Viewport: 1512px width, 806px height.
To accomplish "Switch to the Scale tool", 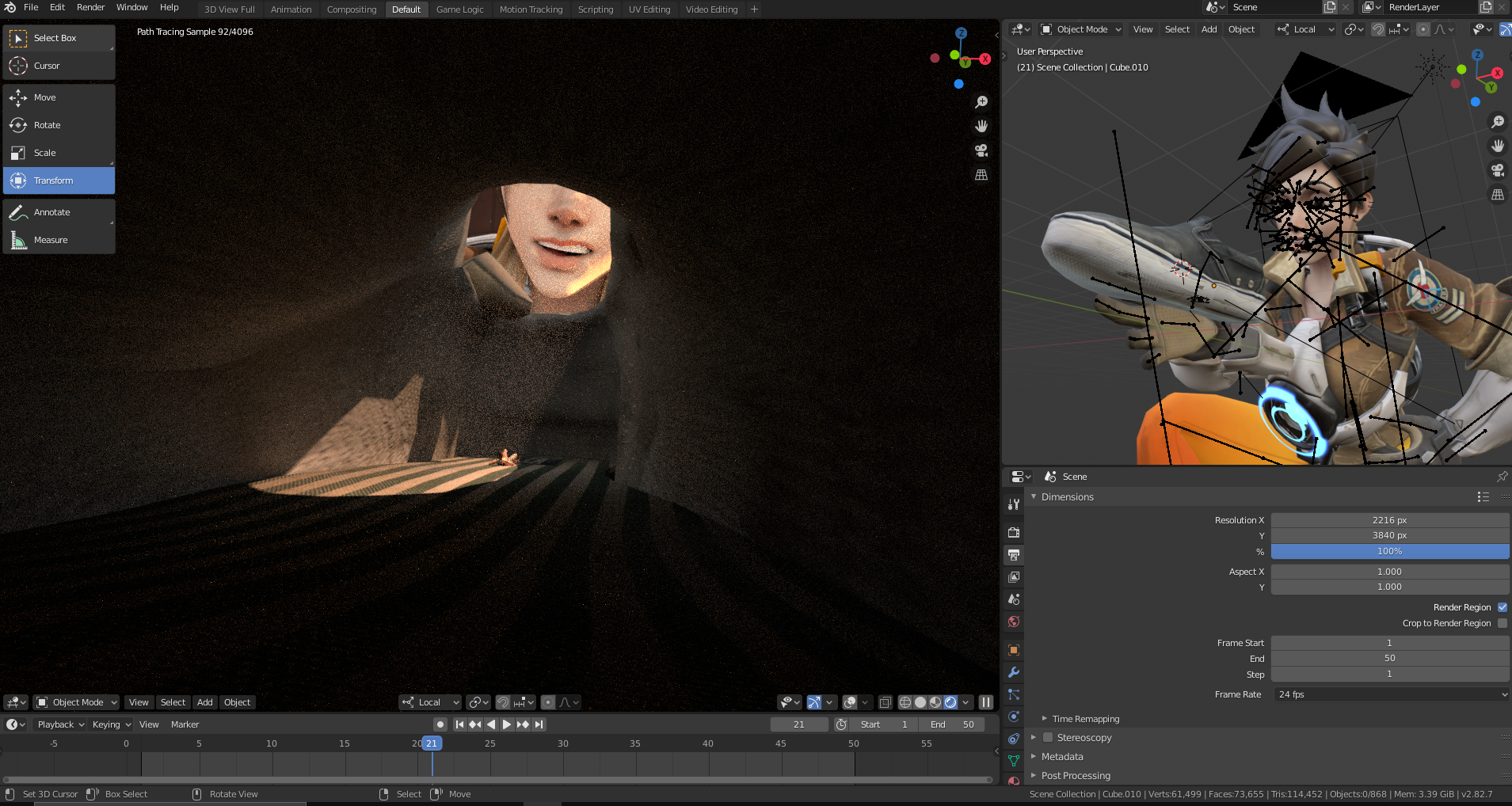I will pos(59,153).
